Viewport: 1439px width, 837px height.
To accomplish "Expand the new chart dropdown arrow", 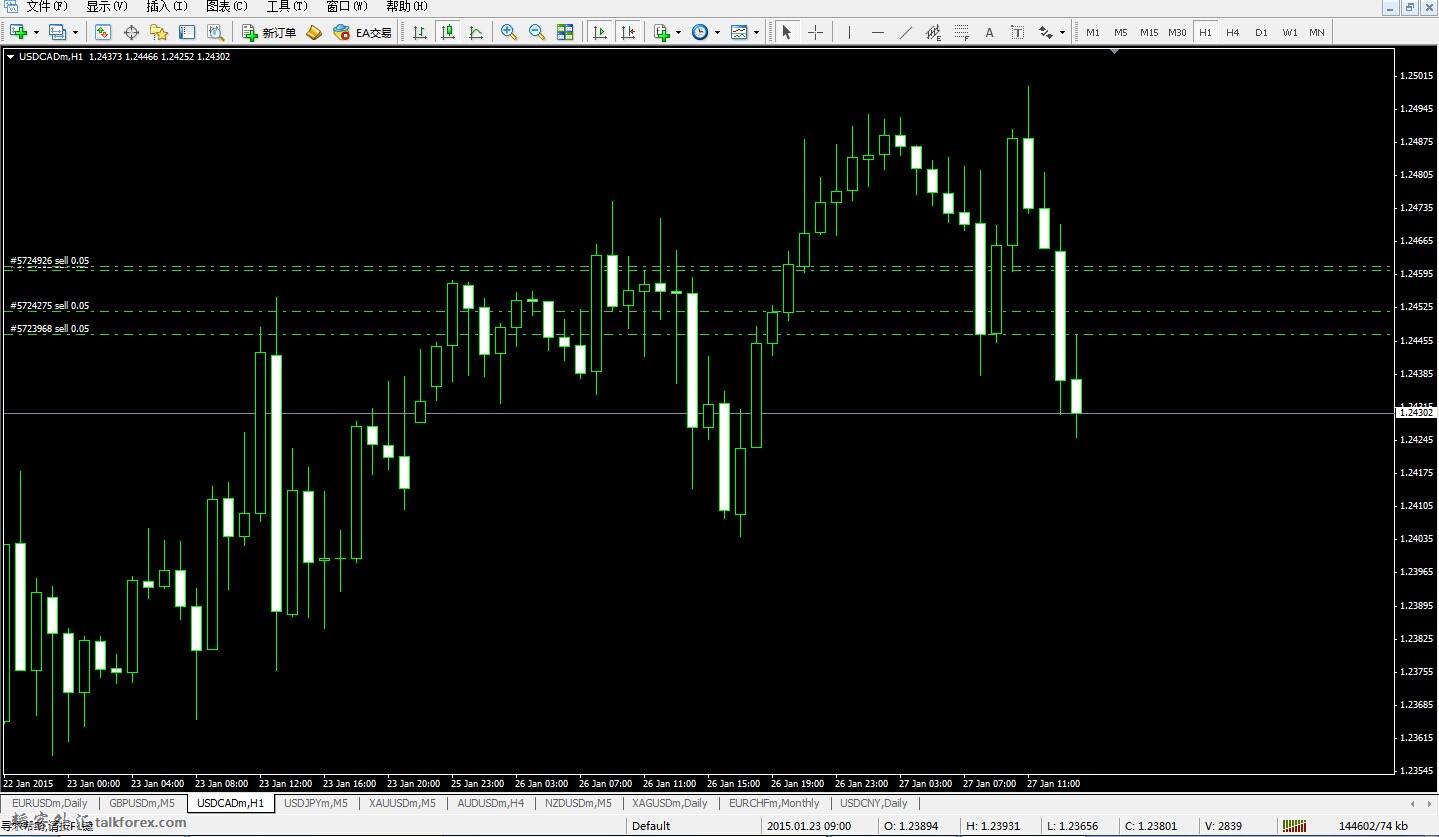I will (36, 32).
